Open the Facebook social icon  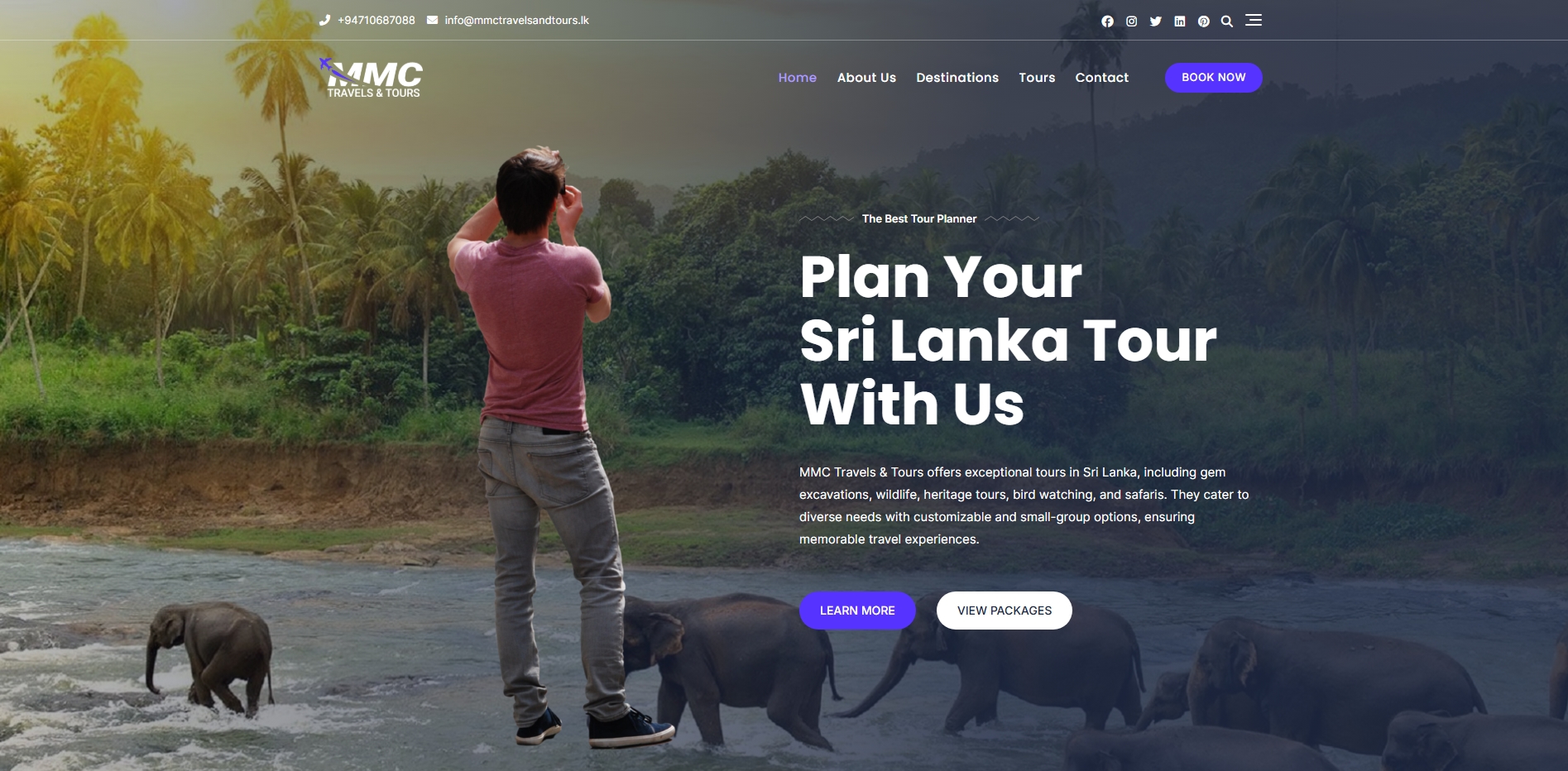point(1107,22)
